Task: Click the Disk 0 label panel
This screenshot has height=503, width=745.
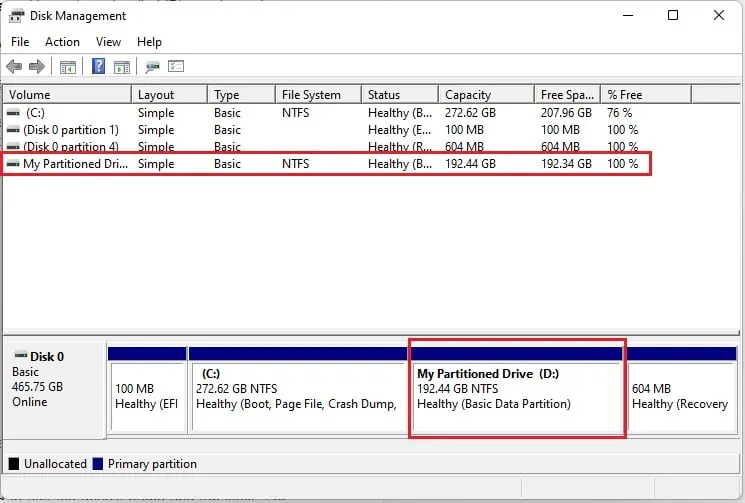Action: [x=55, y=390]
